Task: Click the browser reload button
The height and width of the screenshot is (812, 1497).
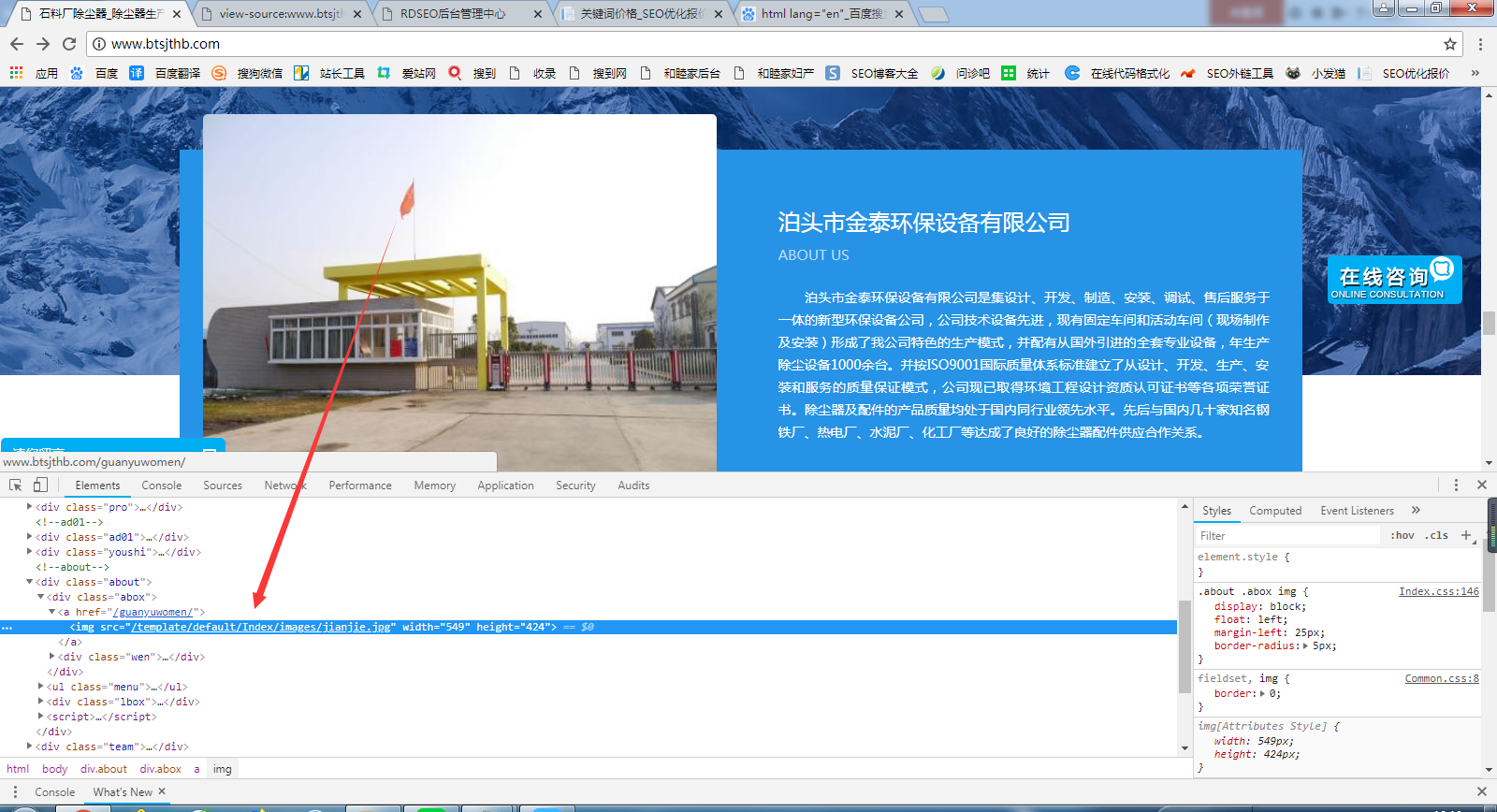Action: click(x=69, y=44)
